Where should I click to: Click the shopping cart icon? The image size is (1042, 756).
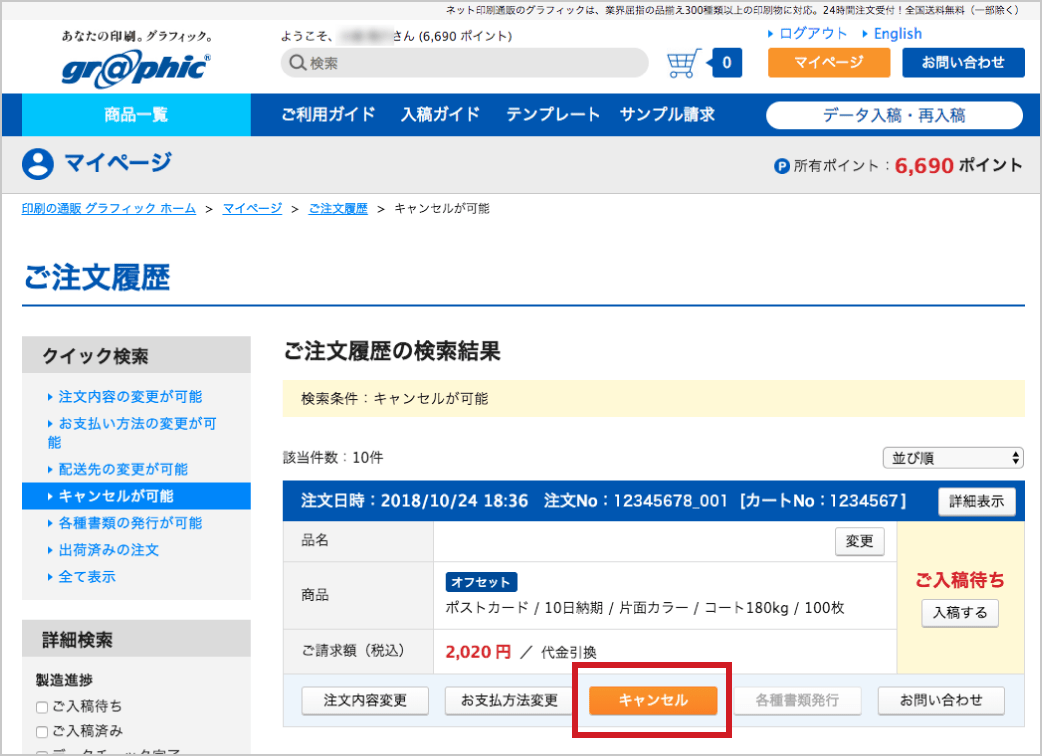click(683, 63)
